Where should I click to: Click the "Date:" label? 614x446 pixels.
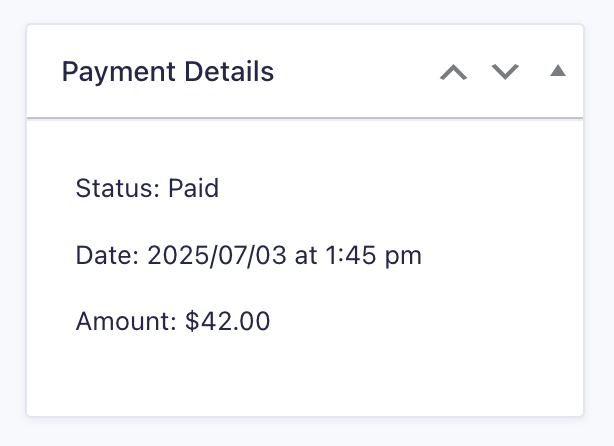107,255
